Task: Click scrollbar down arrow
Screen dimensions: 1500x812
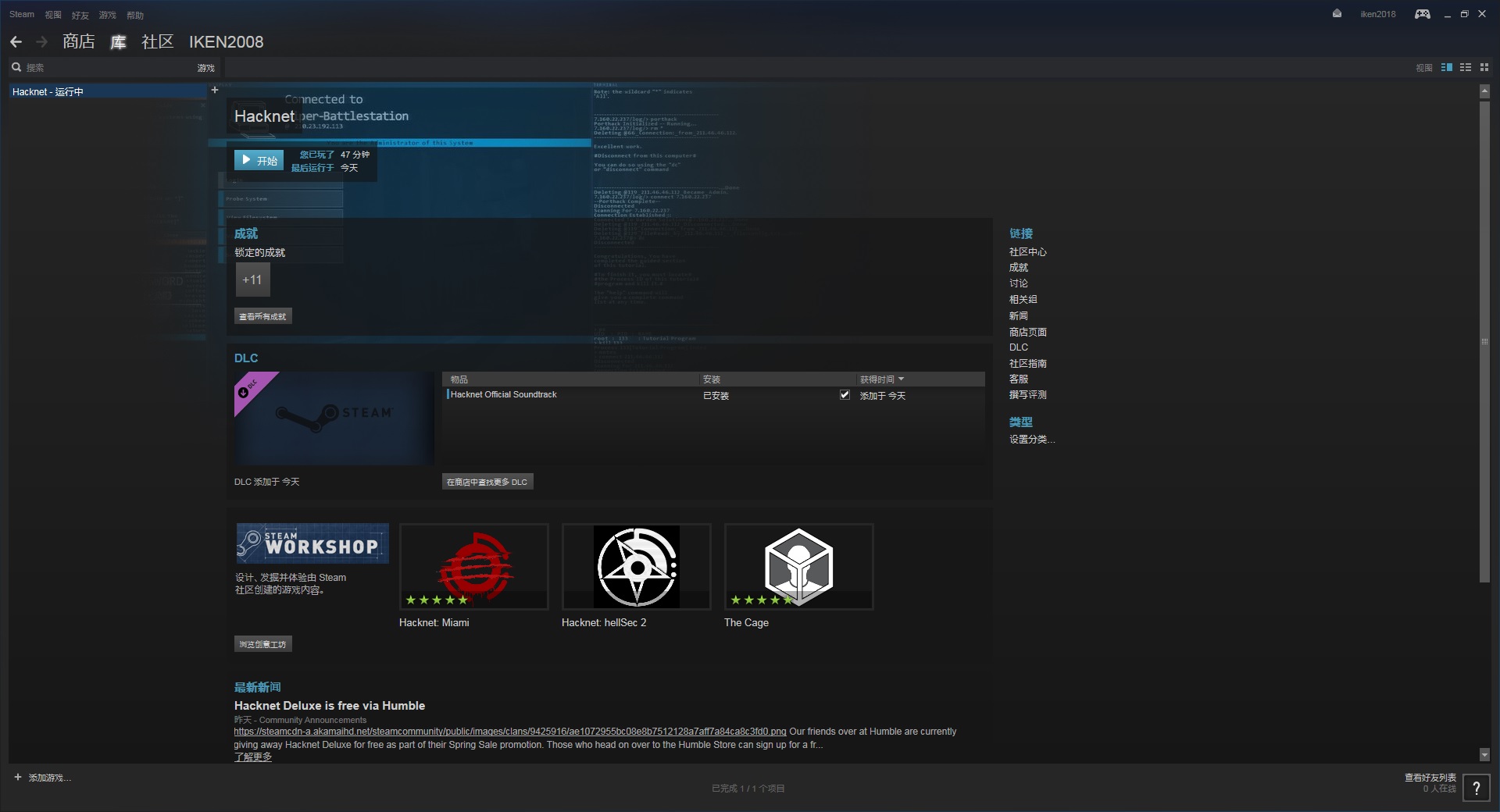Action: [x=1484, y=754]
